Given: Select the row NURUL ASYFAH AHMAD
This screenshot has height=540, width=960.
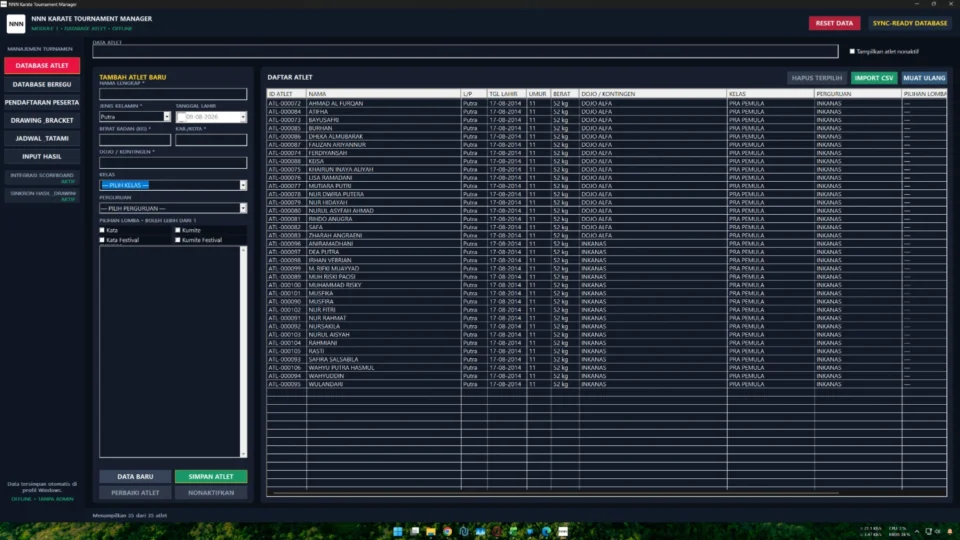Looking at the screenshot, I should [606, 211].
